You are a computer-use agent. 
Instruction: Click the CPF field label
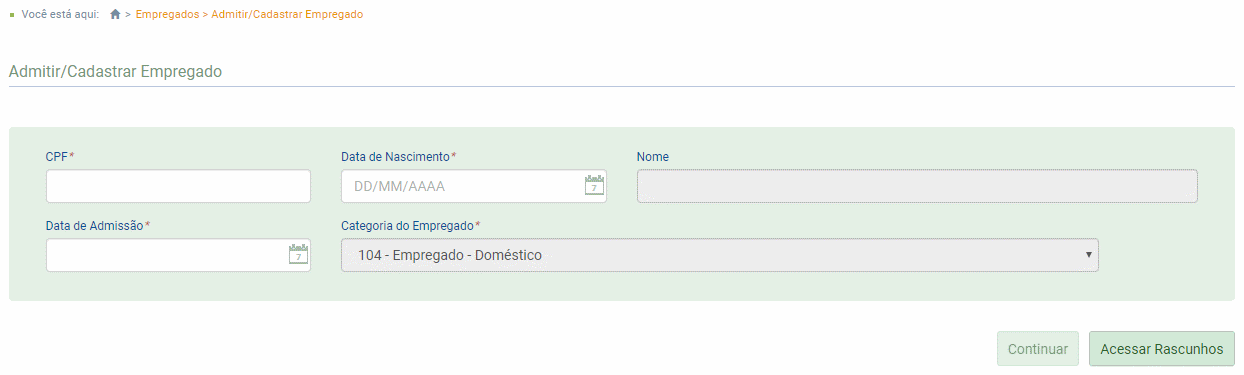(60, 157)
